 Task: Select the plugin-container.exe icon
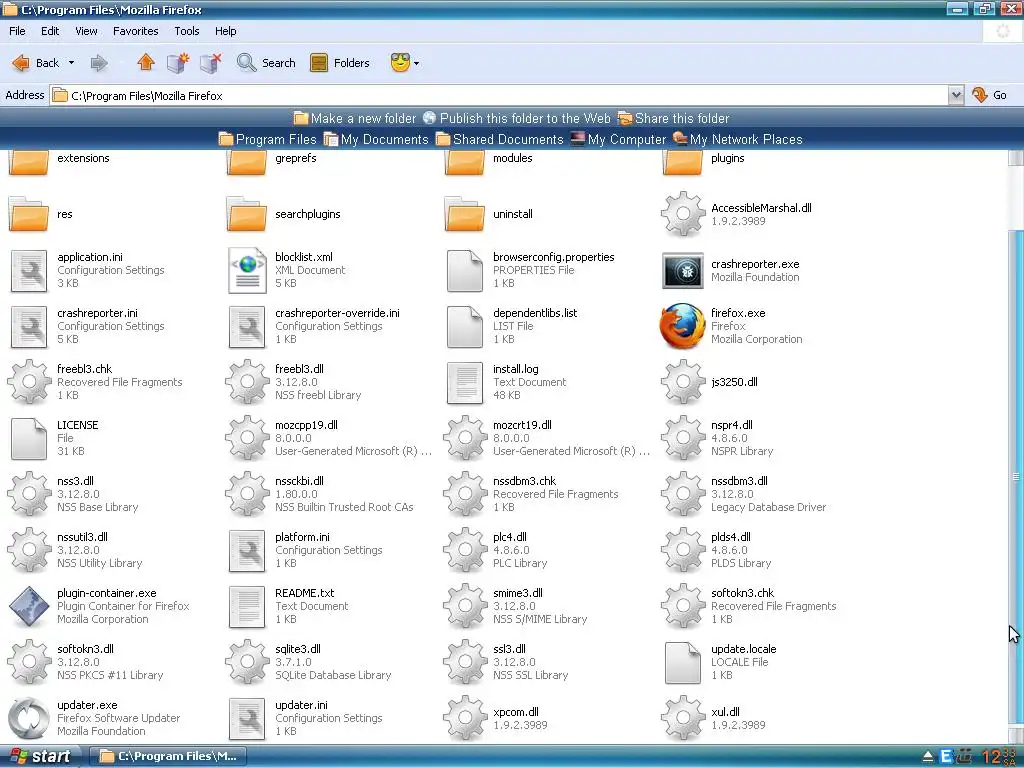pyautogui.click(x=29, y=606)
